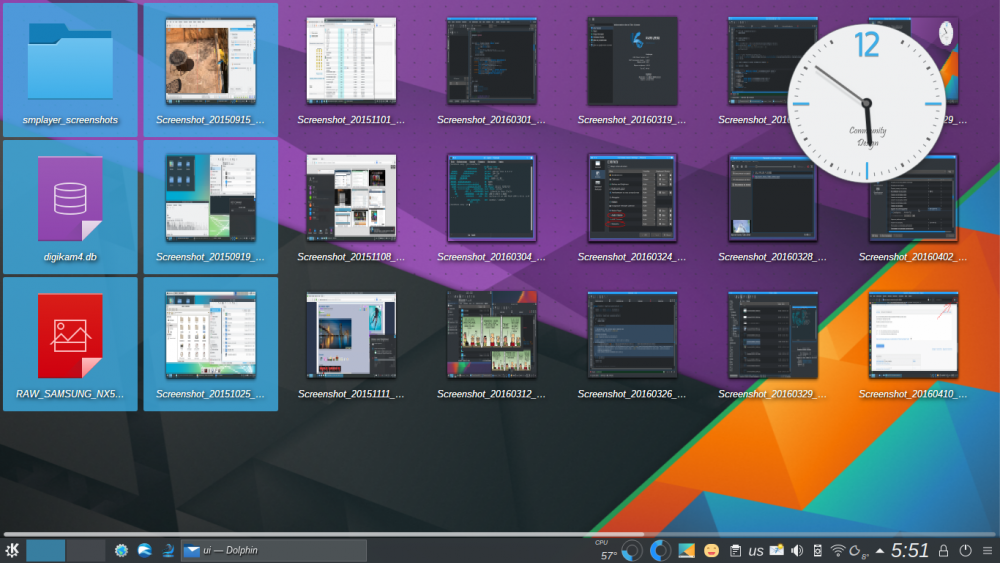This screenshot has height=563, width=1000.
Task: Open the first circular CPU load monitor
Action: 632,550
